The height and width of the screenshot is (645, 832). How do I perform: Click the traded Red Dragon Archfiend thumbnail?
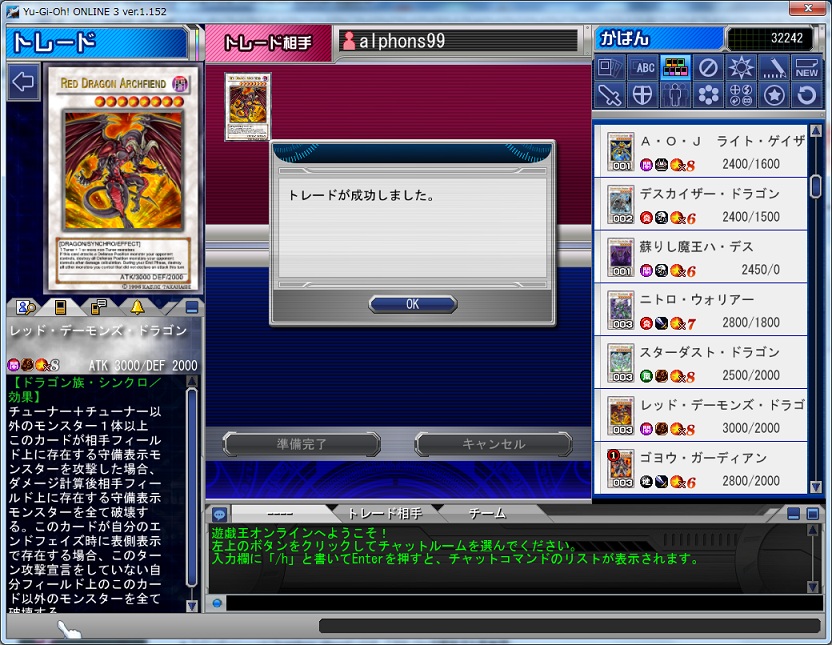pyautogui.click(x=247, y=107)
